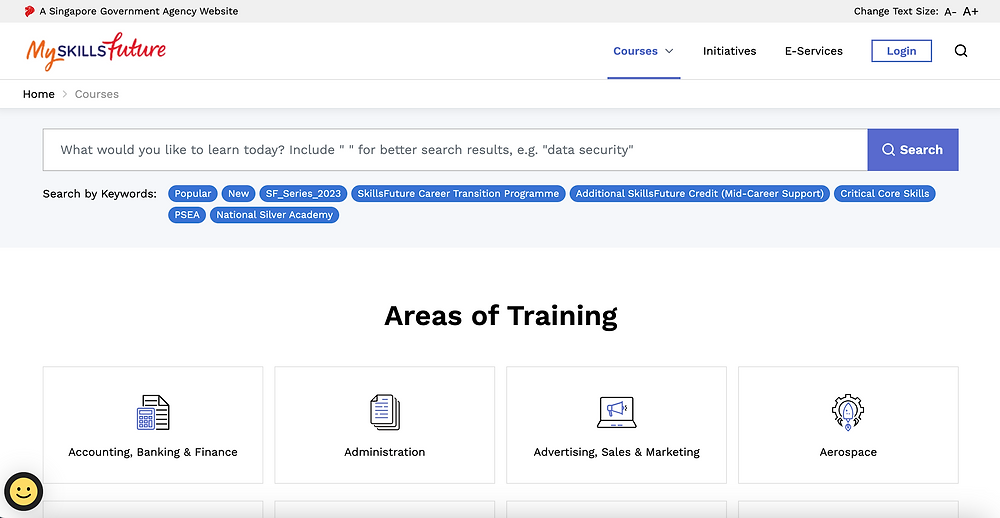Select the Popular keyword tag
The width and height of the screenshot is (1000, 518).
[193, 193]
